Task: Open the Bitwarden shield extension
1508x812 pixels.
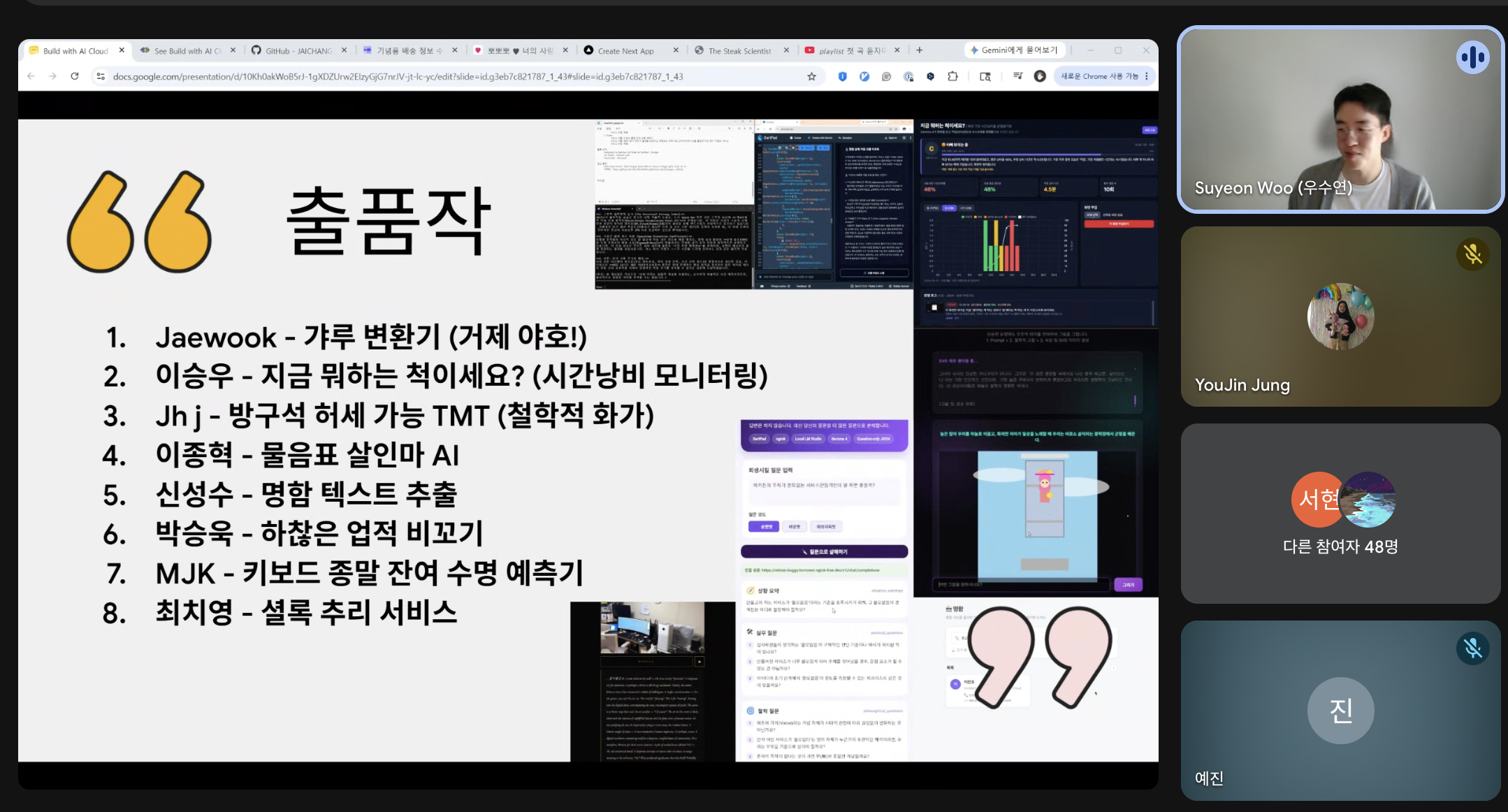Action: click(842, 77)
